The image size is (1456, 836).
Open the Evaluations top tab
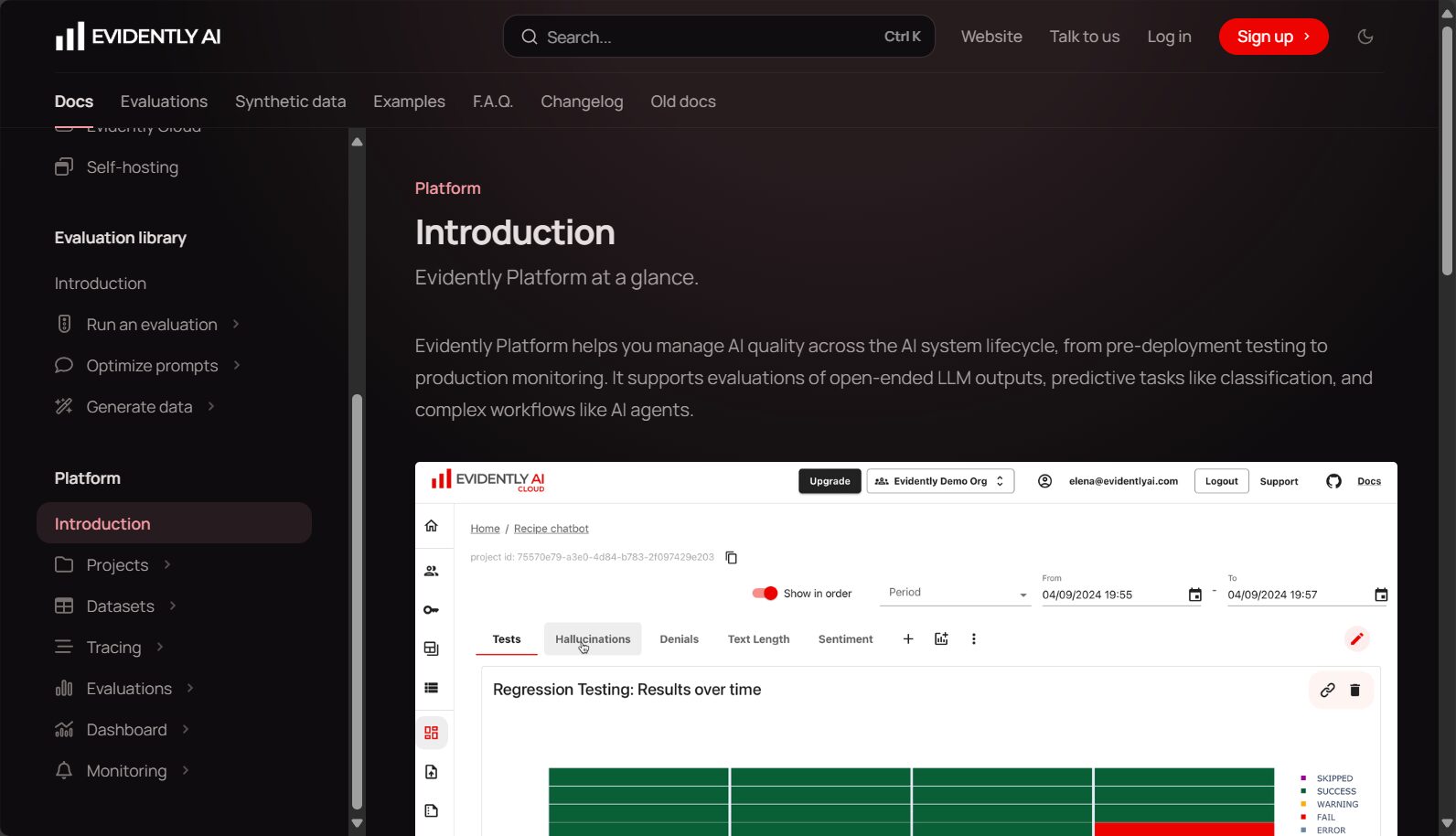click(x=164, y=102)
